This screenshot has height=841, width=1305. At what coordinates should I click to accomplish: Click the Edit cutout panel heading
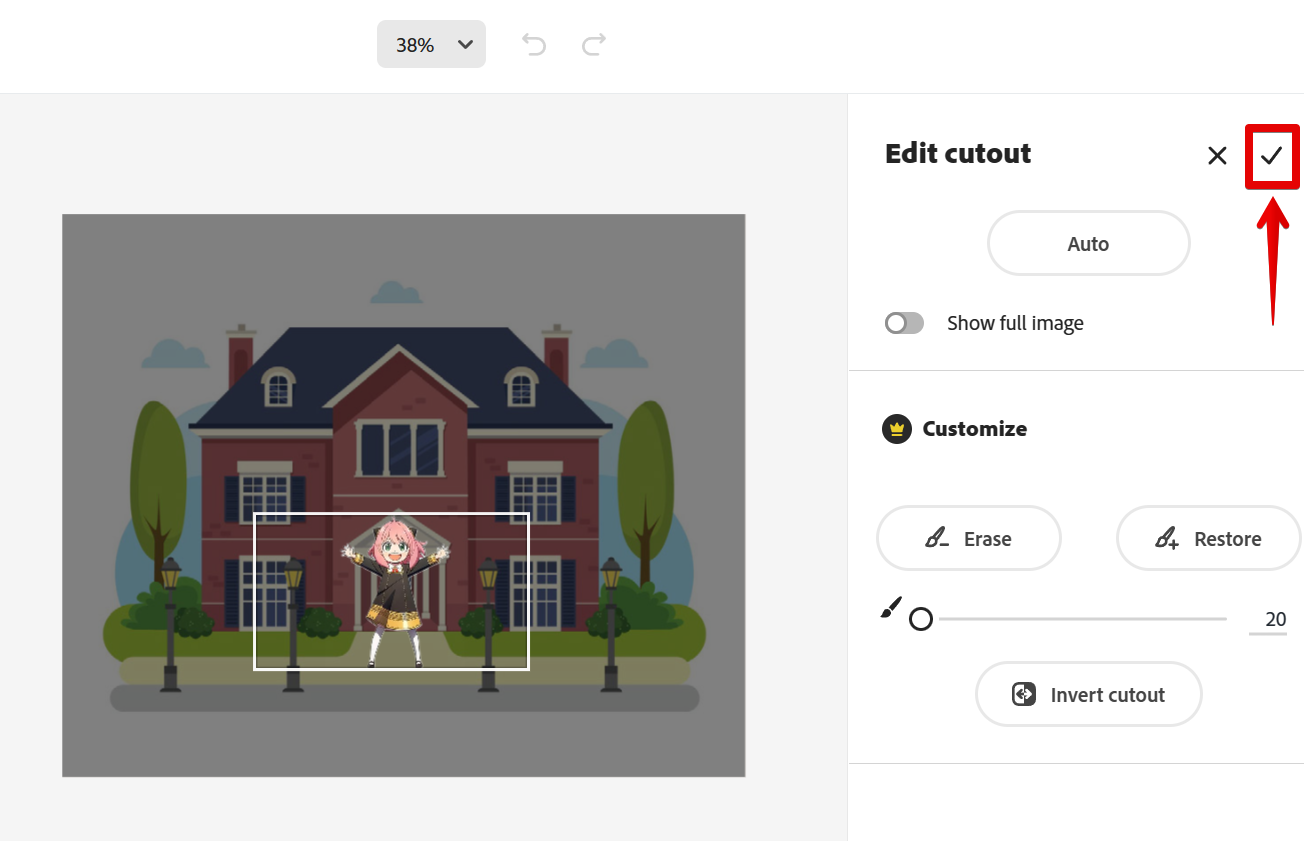(958, 154)
